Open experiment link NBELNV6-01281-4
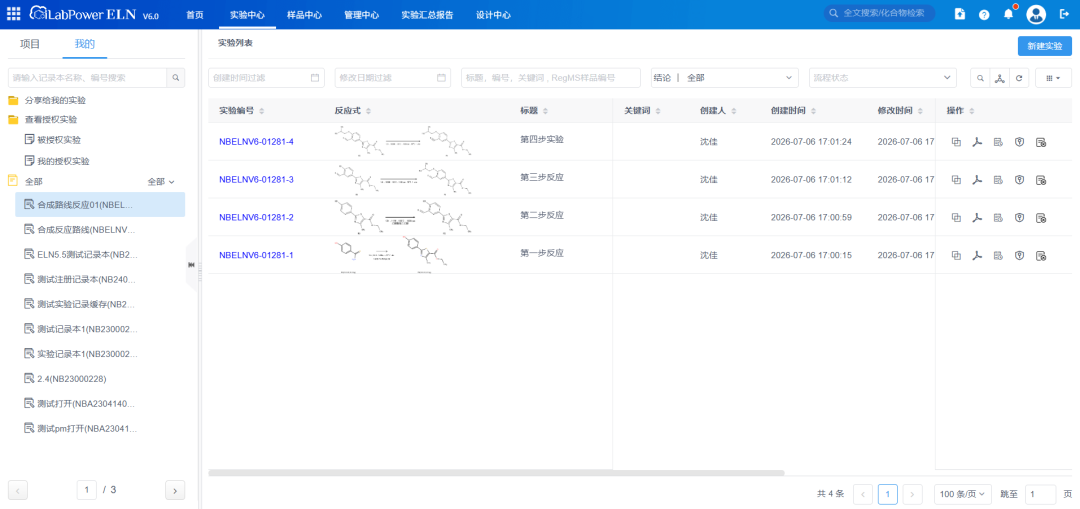The height and width of the screenshot is (509, 1080). pyautogui.click(x=256, y=142)
